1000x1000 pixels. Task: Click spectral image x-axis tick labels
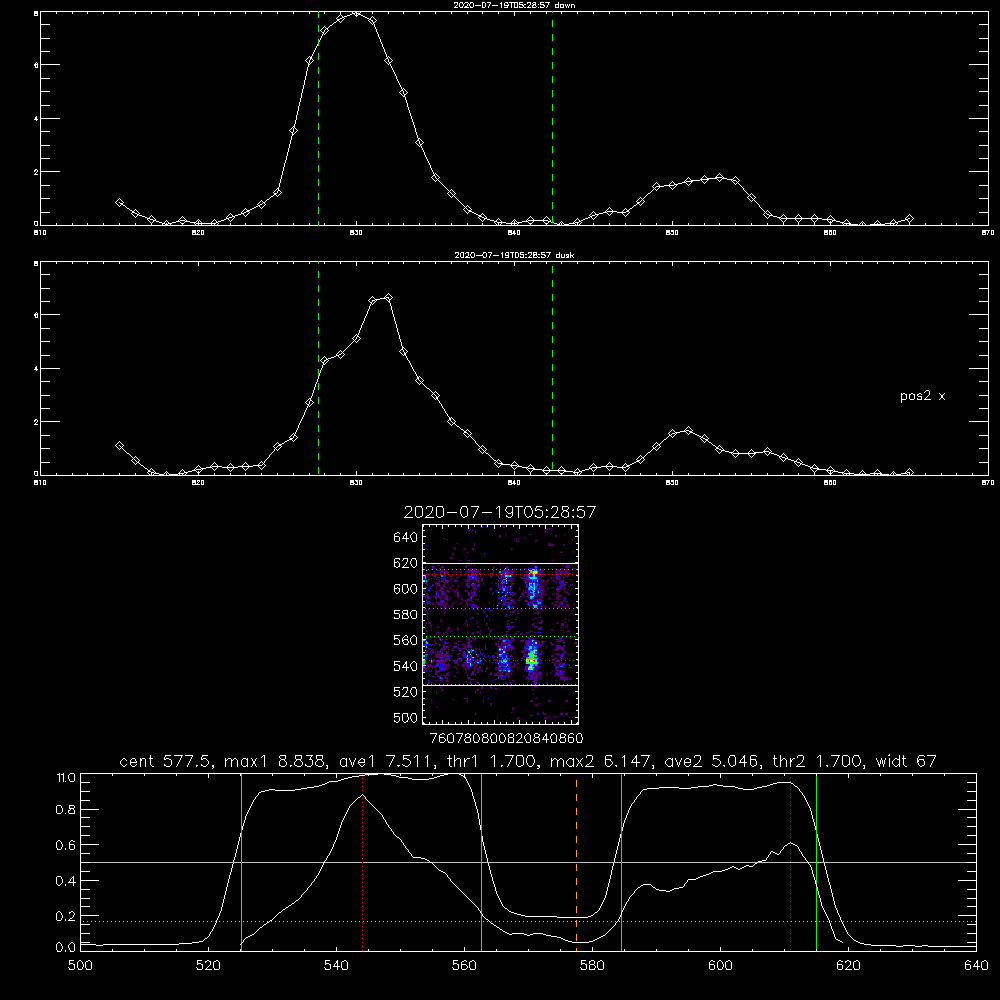[506, 738]
